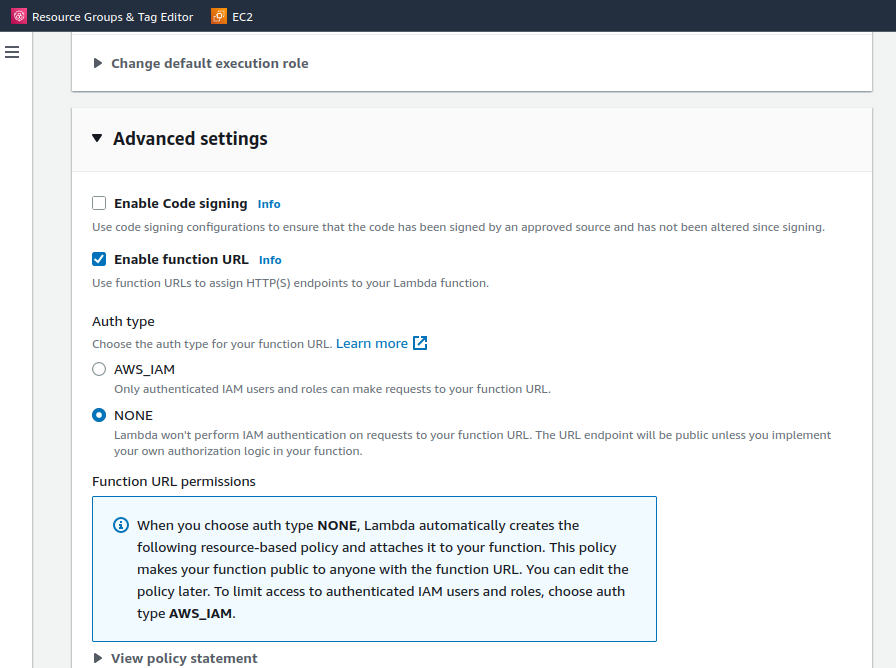Click the NONE auth type radio button
The width and height of the screenshot is (896, 668).
coord(99,415)
